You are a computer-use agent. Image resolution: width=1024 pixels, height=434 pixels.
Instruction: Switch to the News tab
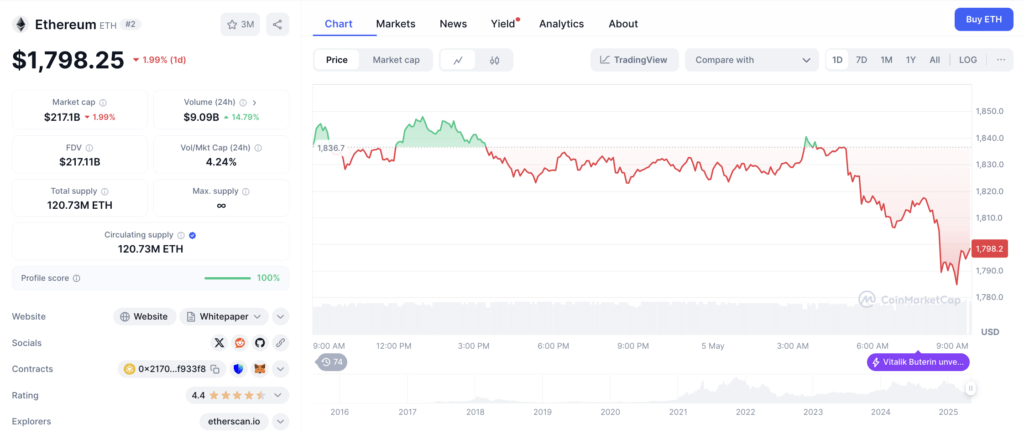pyautogui.click(x=453, y=23)
